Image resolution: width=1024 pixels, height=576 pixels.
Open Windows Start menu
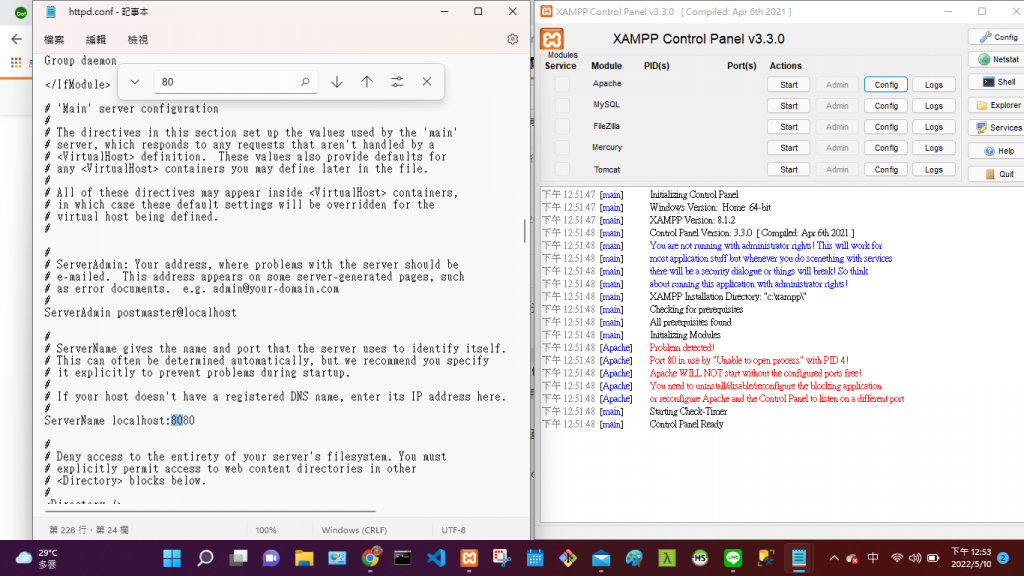[172, 558]
